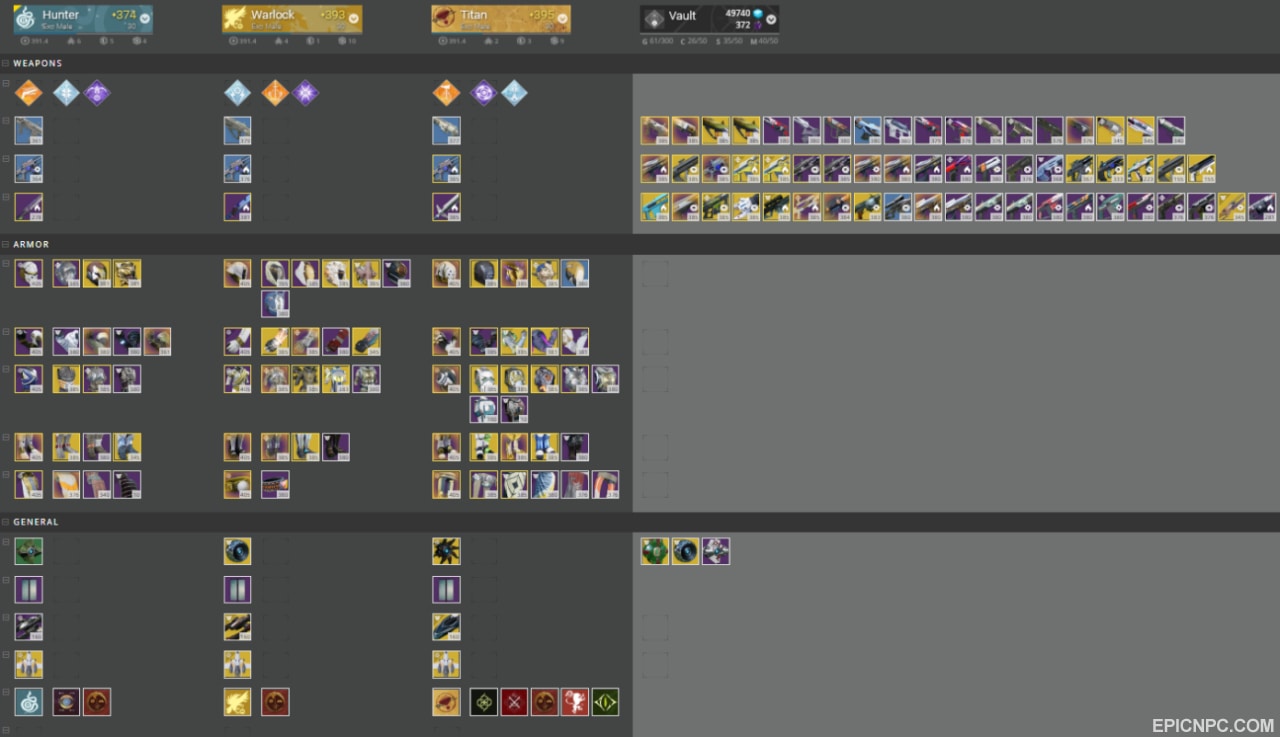Open the Warlock character dropdown menu
Screen dimensions: 1280x737
tap(354, 18)
